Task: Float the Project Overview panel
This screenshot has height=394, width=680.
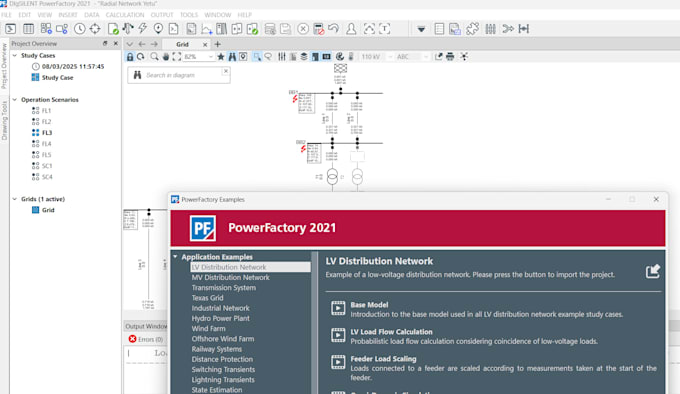Action: 105,43
